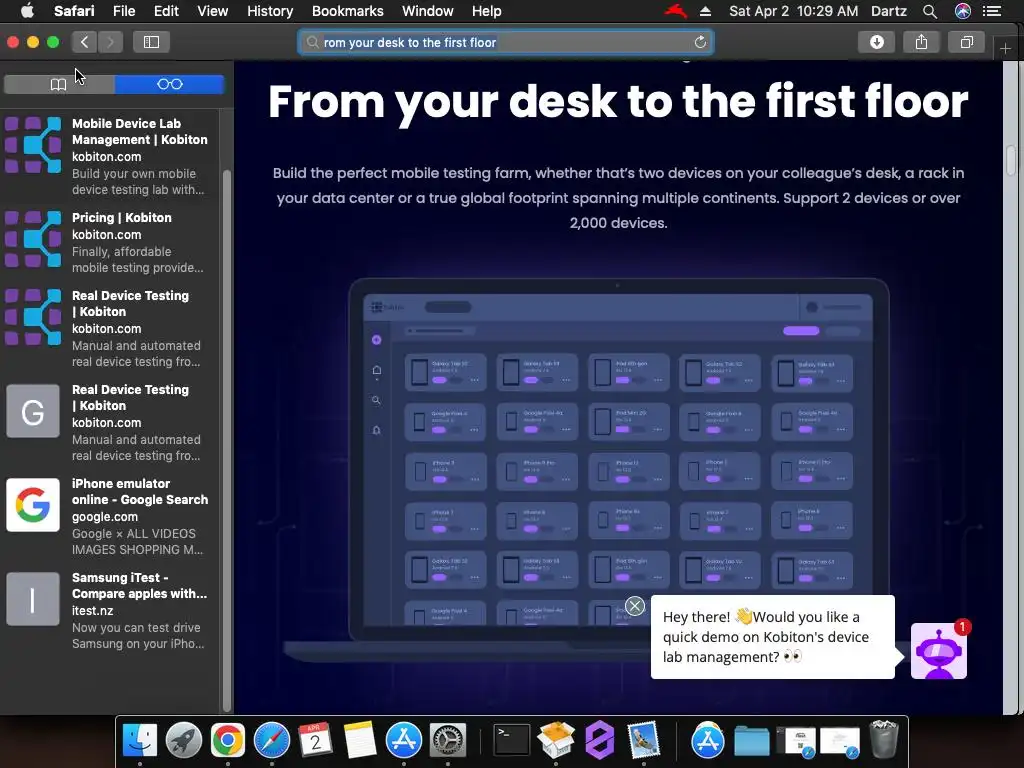This screenshot has height=768, width=1024.
Task: Open Real Device Testing item with Kobiton logo
Action: click(x=110, y=328)
